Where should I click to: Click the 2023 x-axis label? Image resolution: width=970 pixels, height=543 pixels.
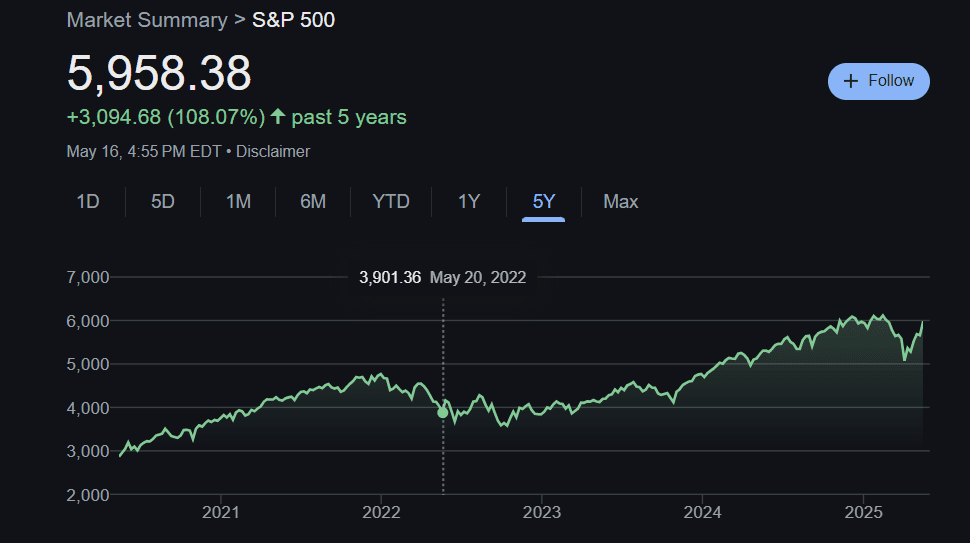pos(542,512)
